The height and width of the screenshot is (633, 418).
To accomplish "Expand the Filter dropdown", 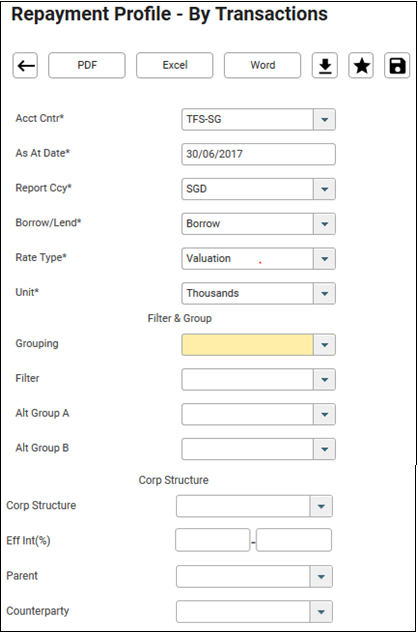I will 324,379.
